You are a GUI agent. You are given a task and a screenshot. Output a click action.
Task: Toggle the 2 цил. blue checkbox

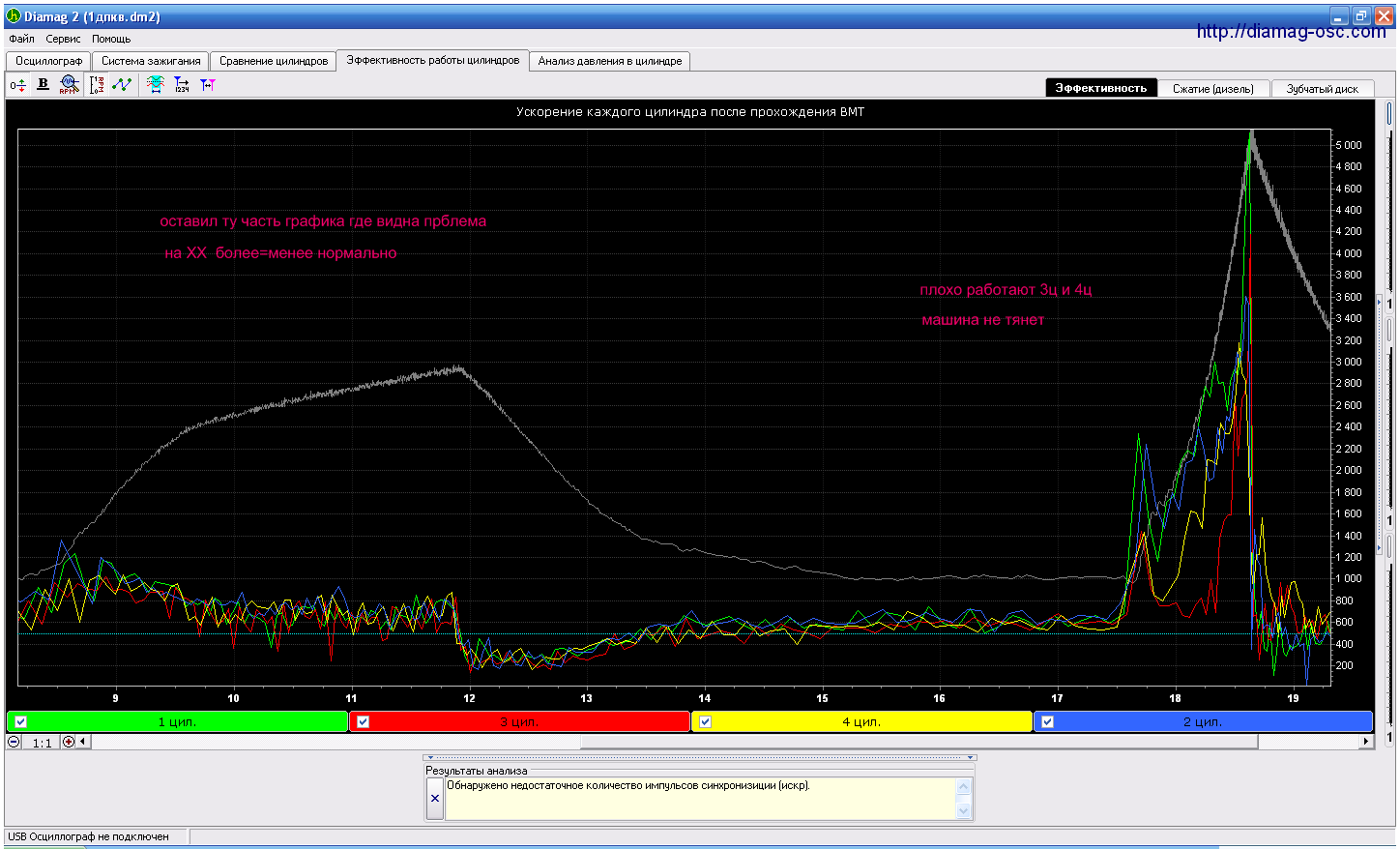(x=1048, y=721)
